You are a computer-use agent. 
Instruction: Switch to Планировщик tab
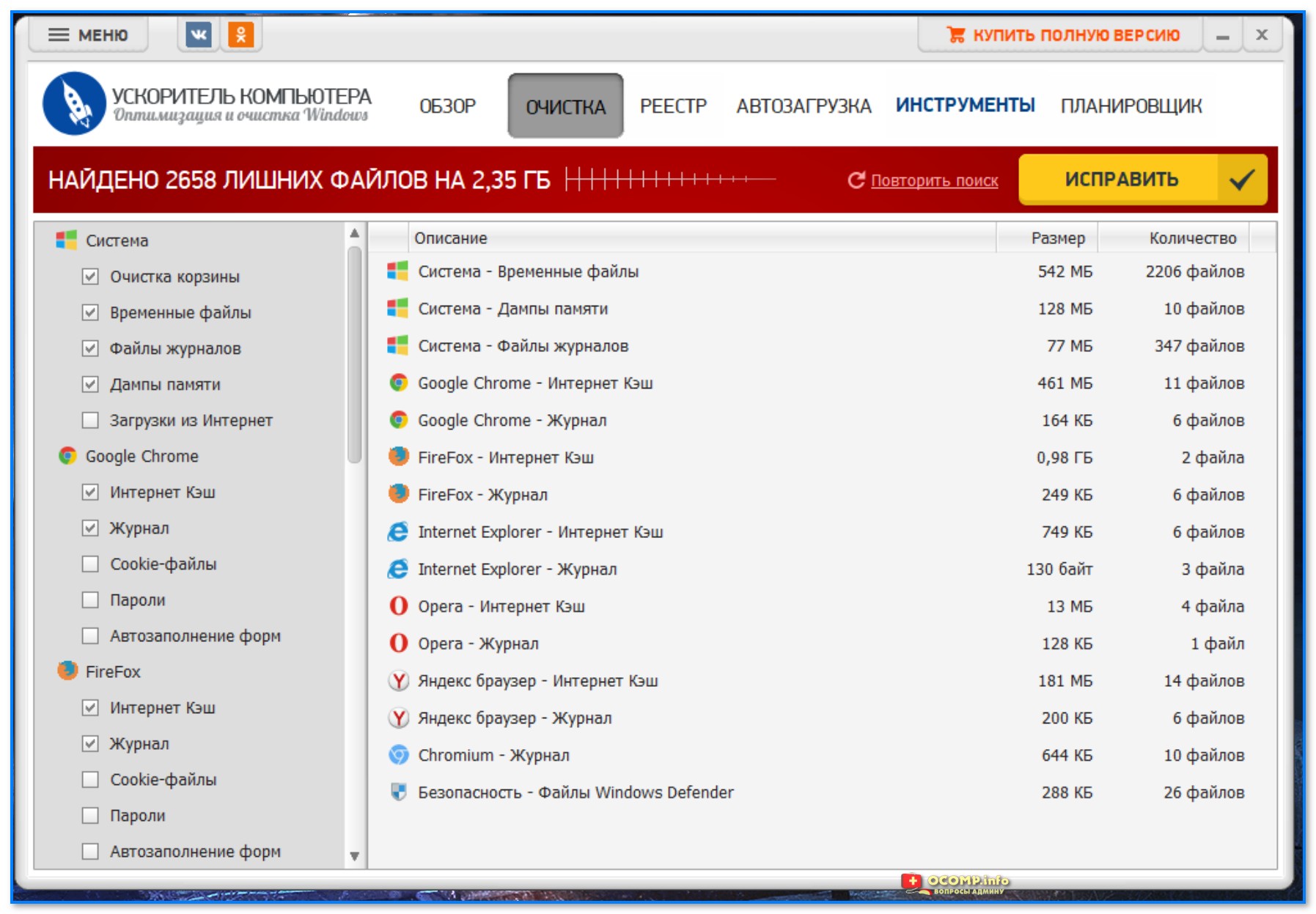[x=1131, y=106]
